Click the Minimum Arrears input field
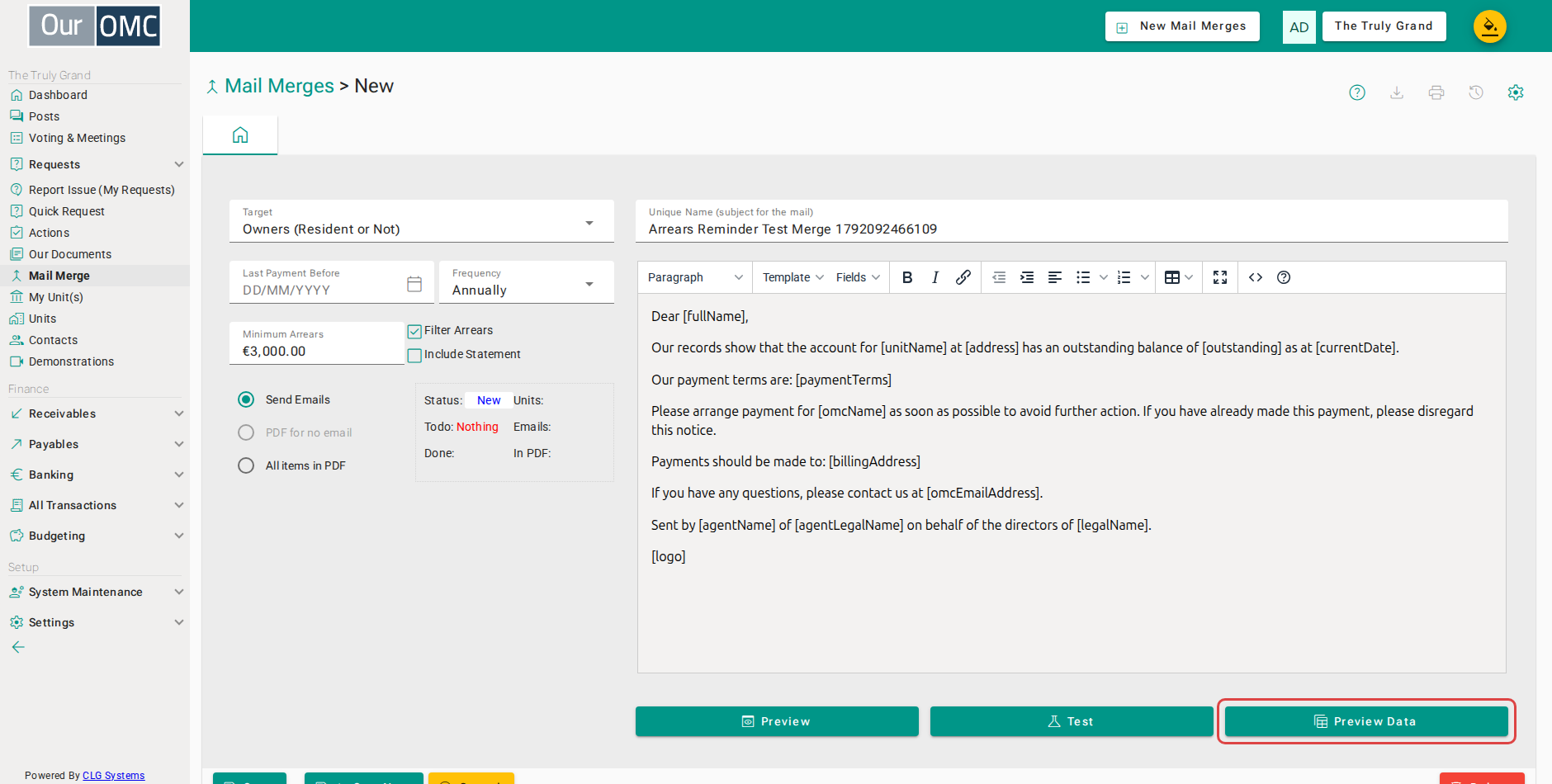The height and width of the screenshot is (784, 1552). coord(317,343)
